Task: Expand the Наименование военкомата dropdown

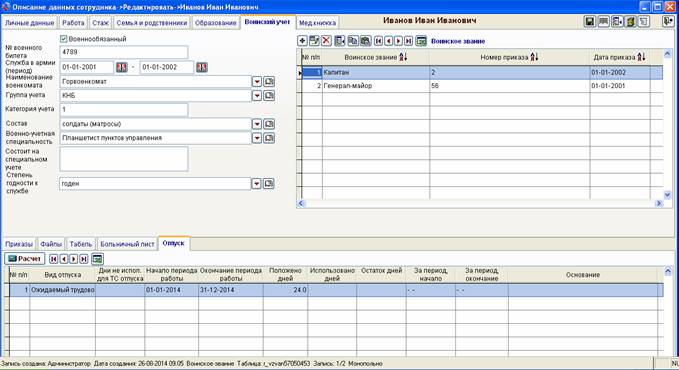Action: point(257,81)
